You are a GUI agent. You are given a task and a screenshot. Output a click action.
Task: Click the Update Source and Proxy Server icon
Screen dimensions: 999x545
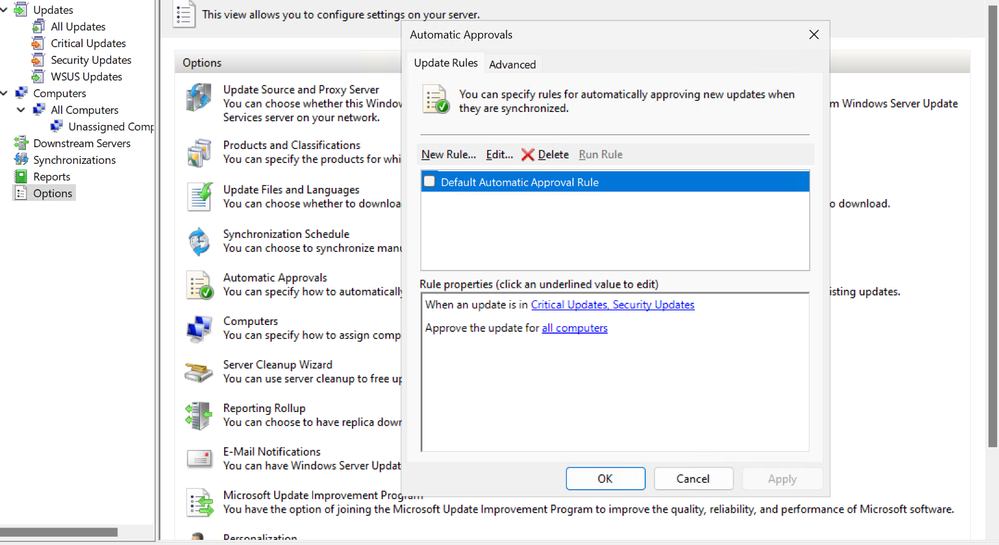[199, 99]
